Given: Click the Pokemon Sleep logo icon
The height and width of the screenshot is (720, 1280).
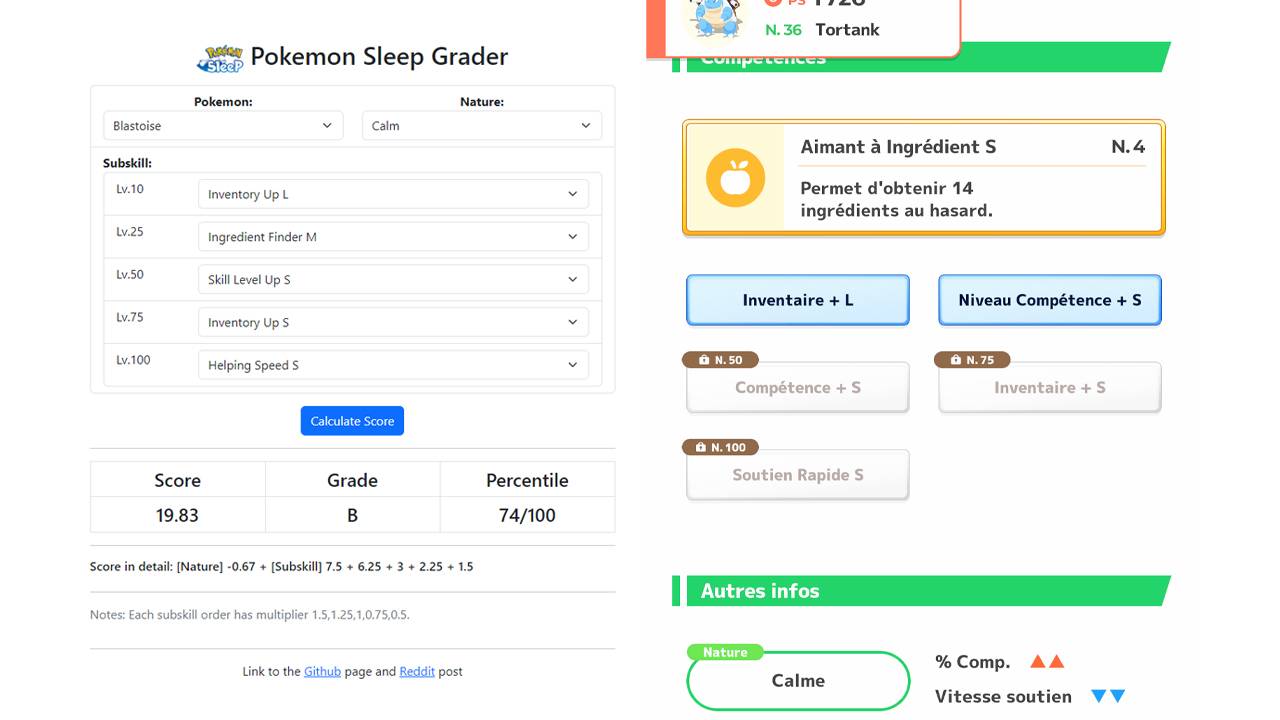Looking at the screenshot, I should click(x=220, y=59).
